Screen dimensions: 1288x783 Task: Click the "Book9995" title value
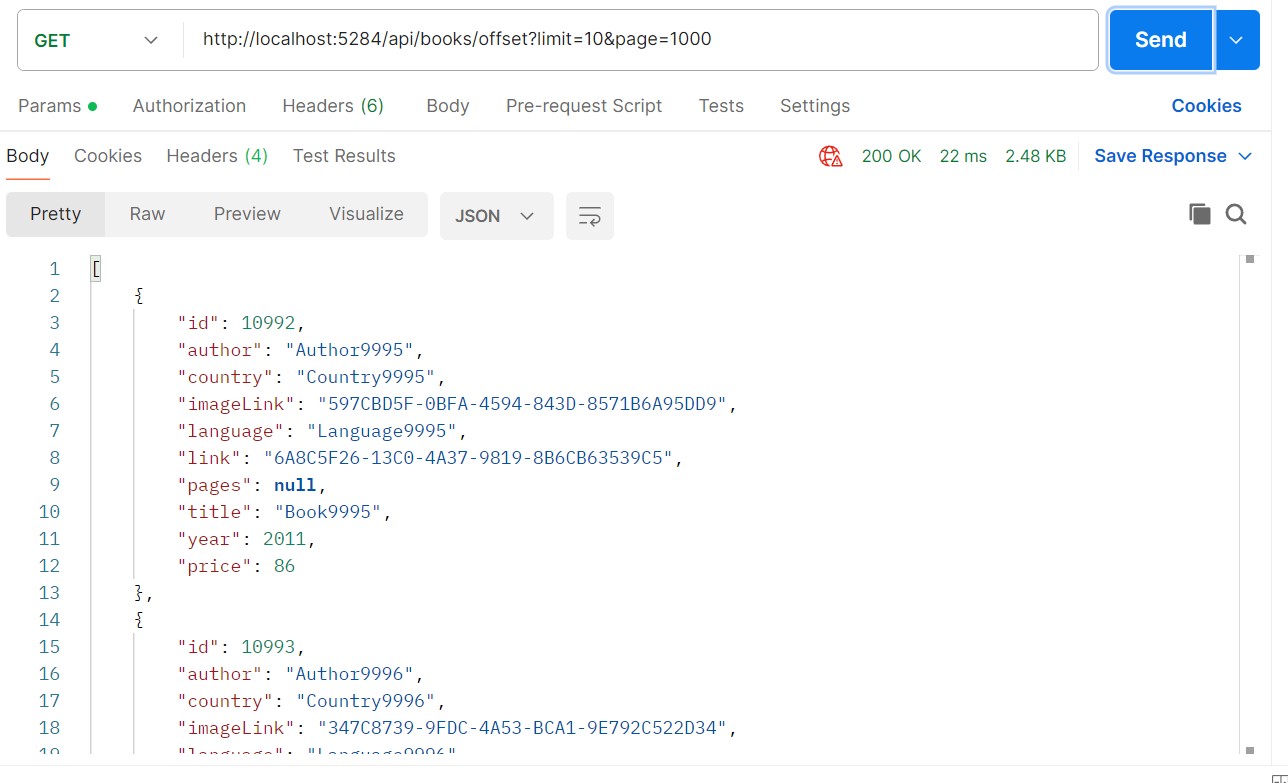(328, 512)
